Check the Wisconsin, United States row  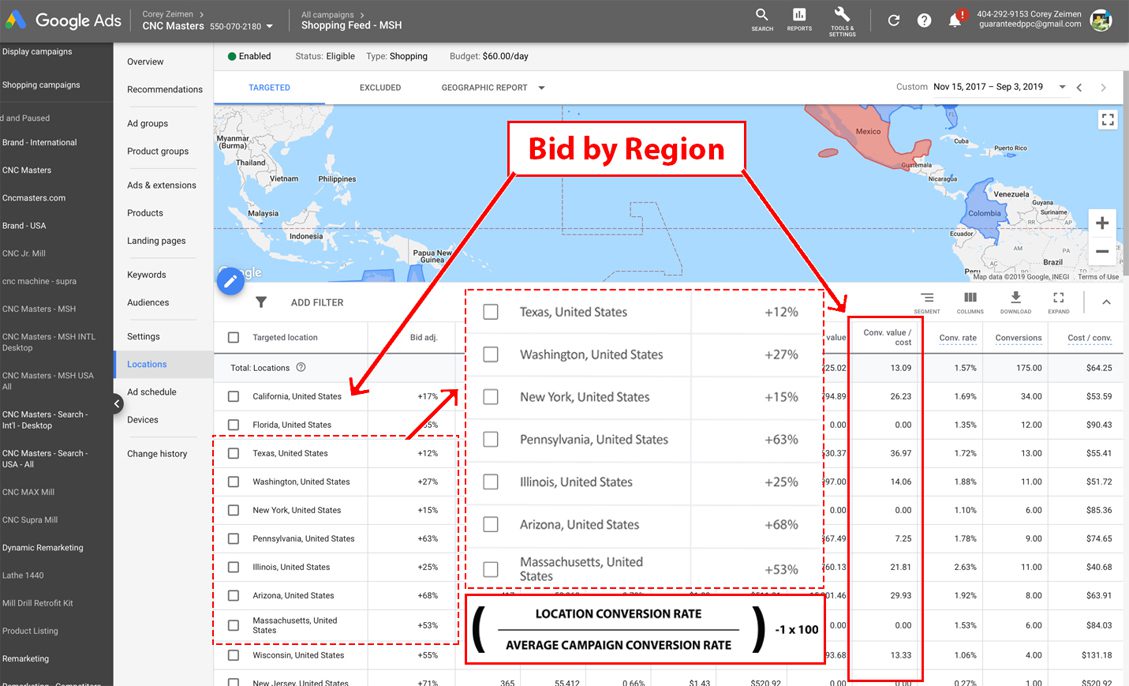point(233,655)
